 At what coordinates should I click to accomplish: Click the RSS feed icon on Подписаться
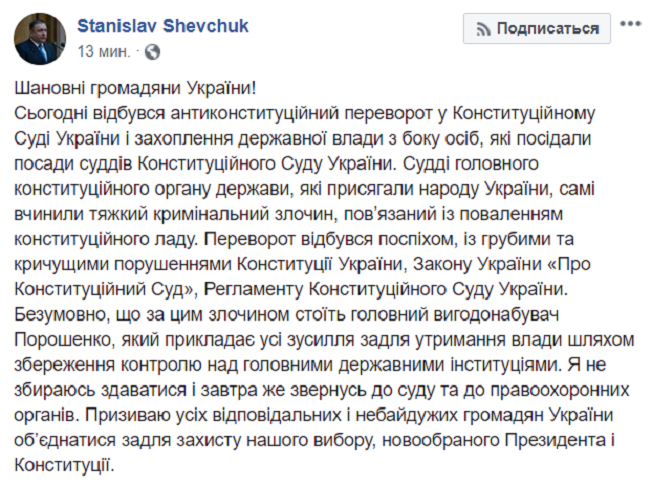(483, 29)
